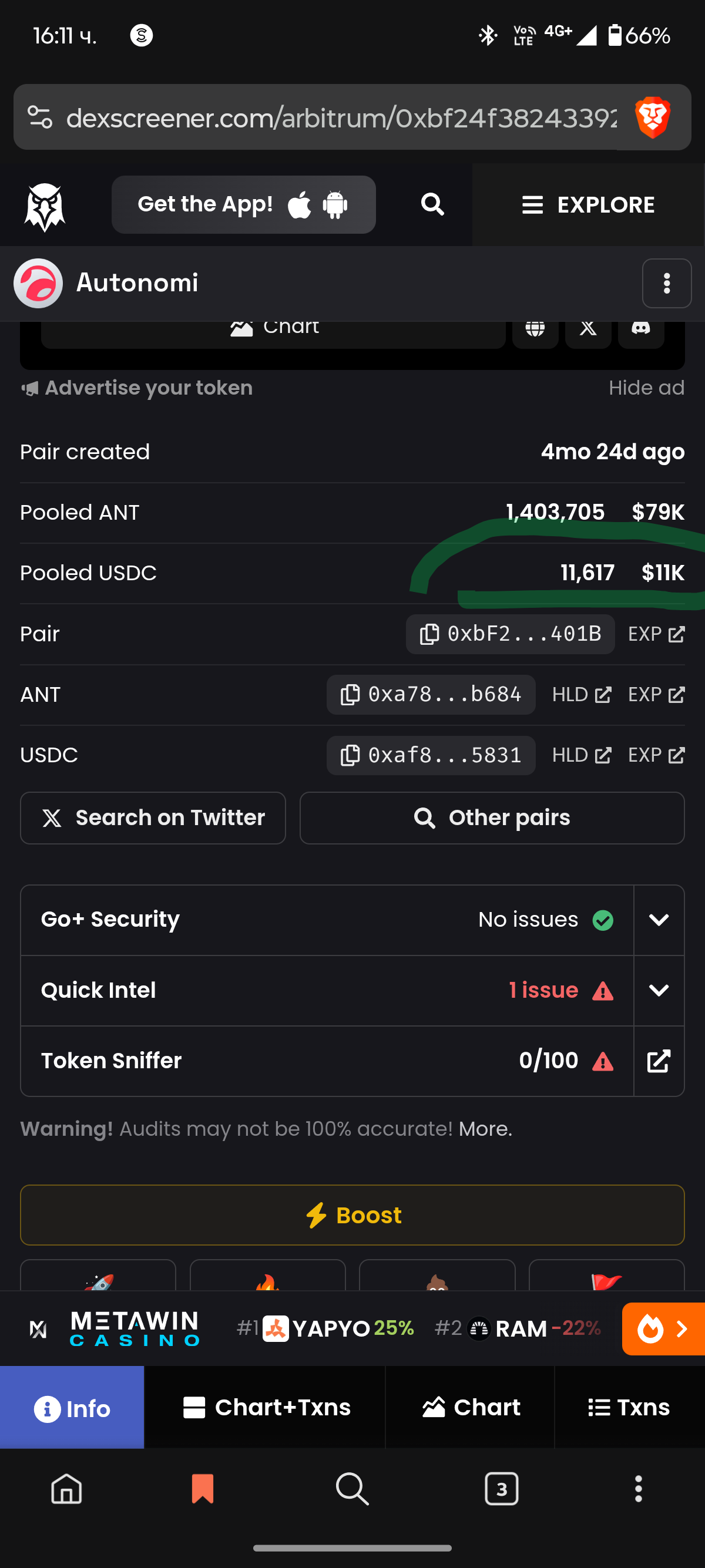This screenshot has height=1568, width=705.
Task: Open the EXPLORE hamburger menu
Action: point(588,205)
